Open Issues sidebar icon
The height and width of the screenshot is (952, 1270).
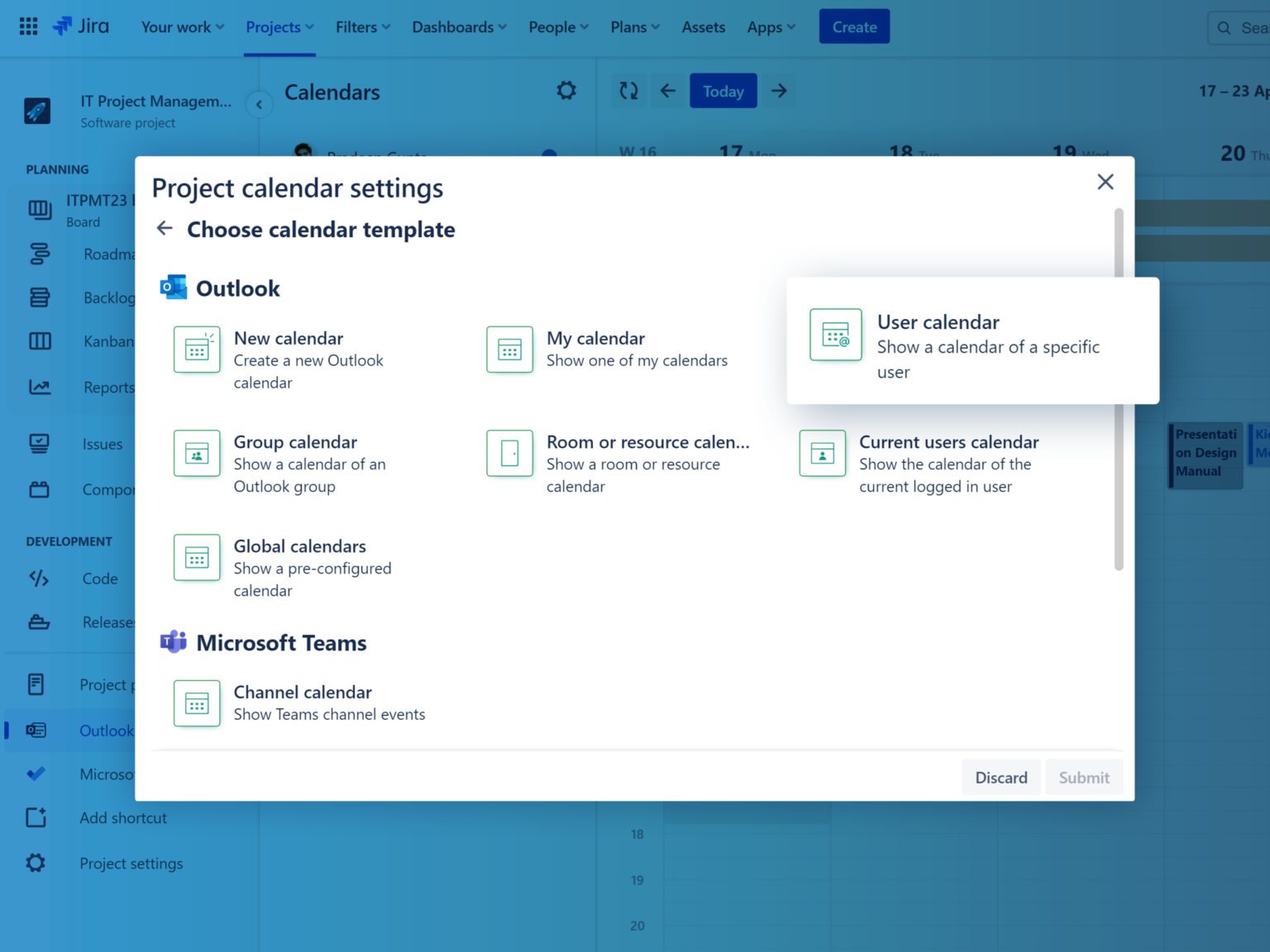click(39, 444)
